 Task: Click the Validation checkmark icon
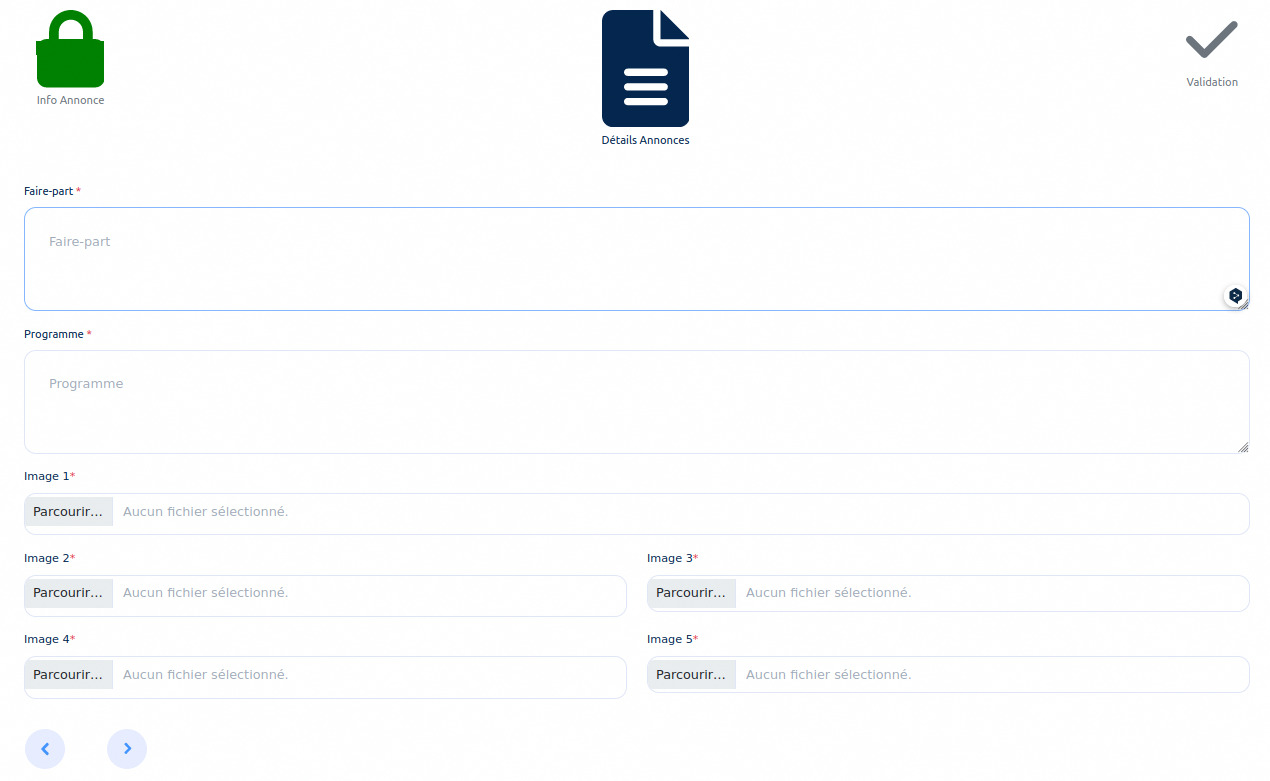click(x=1211, y=40)
